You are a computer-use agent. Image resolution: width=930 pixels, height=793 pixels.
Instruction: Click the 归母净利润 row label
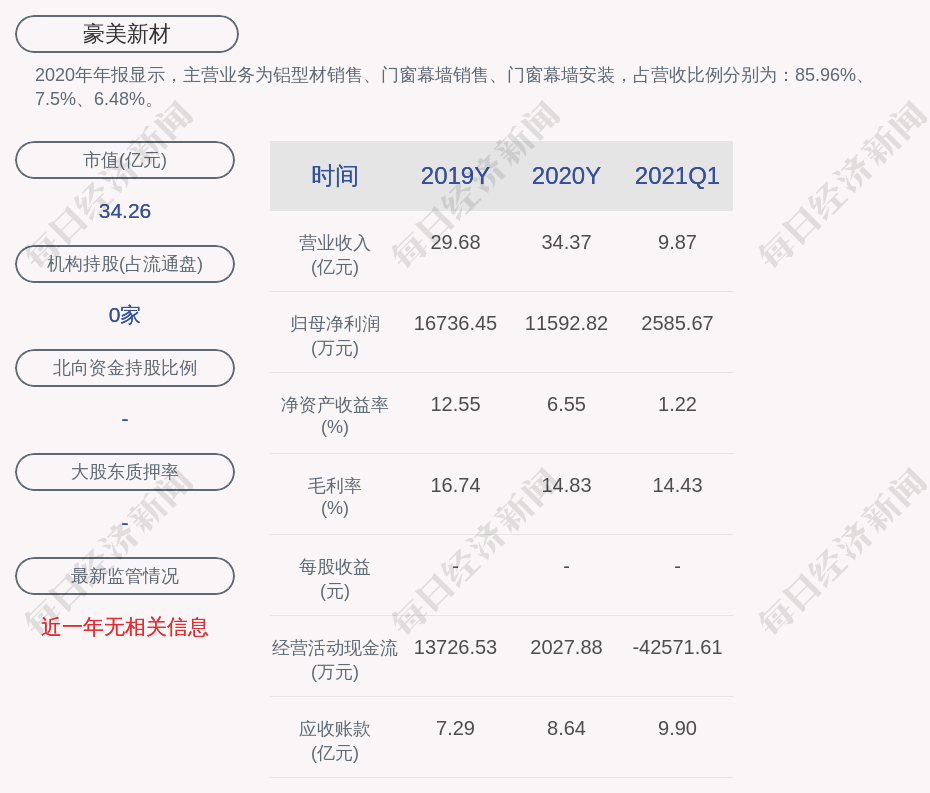pos(335,335)
